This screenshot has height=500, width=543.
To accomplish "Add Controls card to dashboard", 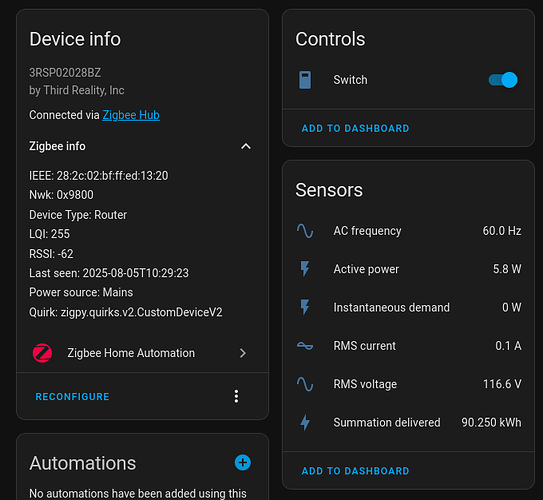I will click(355, 128).
